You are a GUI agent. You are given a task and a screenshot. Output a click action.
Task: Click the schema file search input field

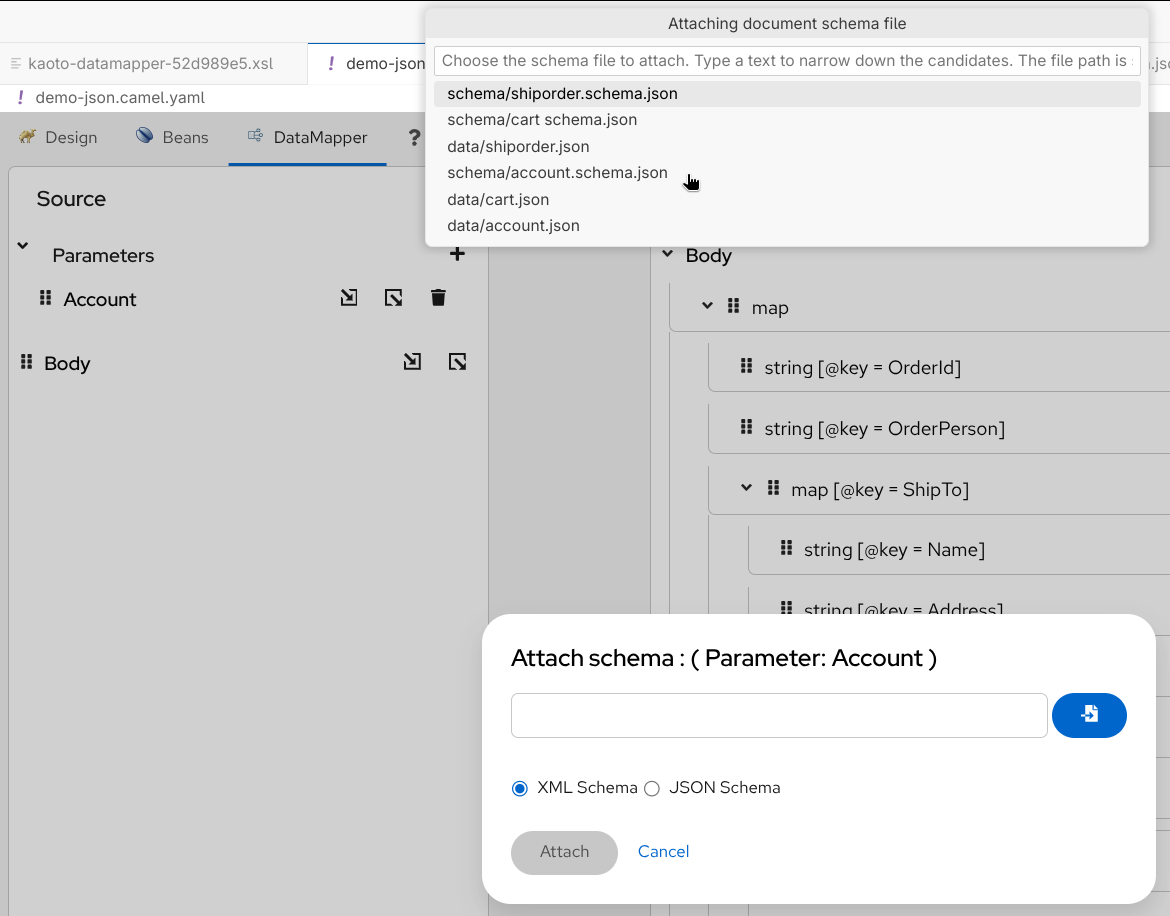787,61
